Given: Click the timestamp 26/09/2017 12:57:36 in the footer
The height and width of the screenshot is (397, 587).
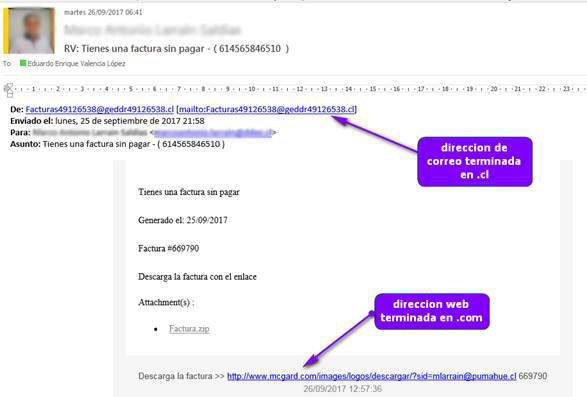Looking at the screenshot, I should tap(343, 389).
